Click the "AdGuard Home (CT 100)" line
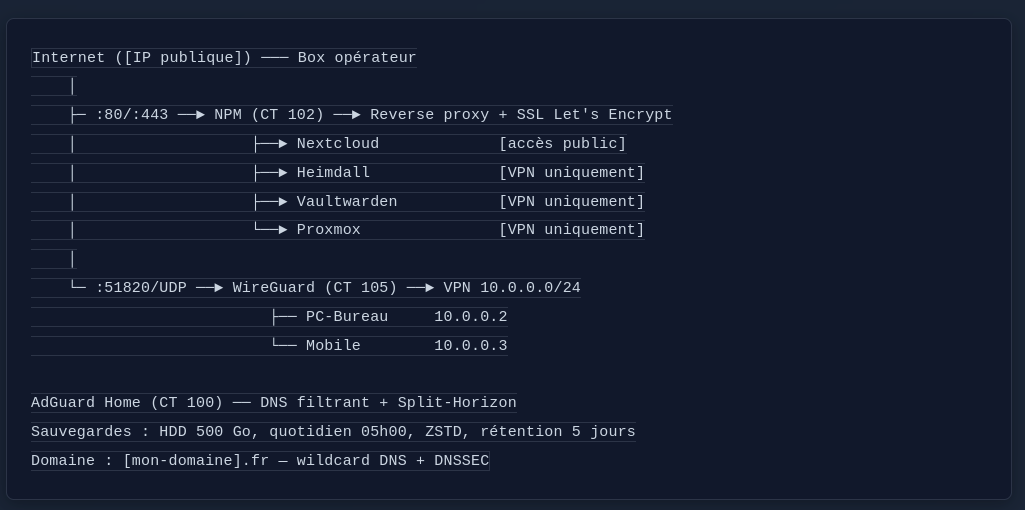1025x510 pixels. [x=127, y=403]
